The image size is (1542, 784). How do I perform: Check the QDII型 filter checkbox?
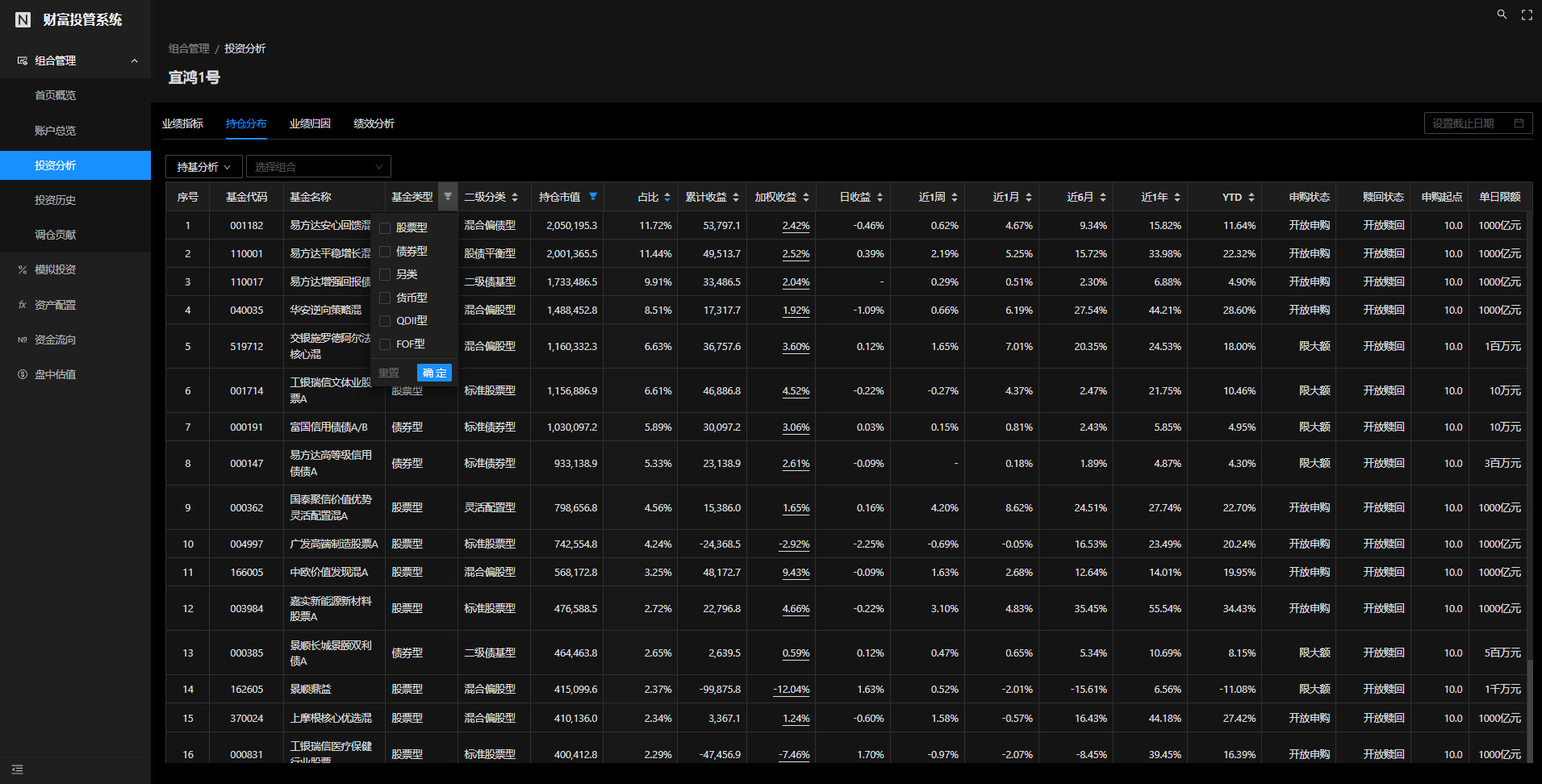coord(385,320)
